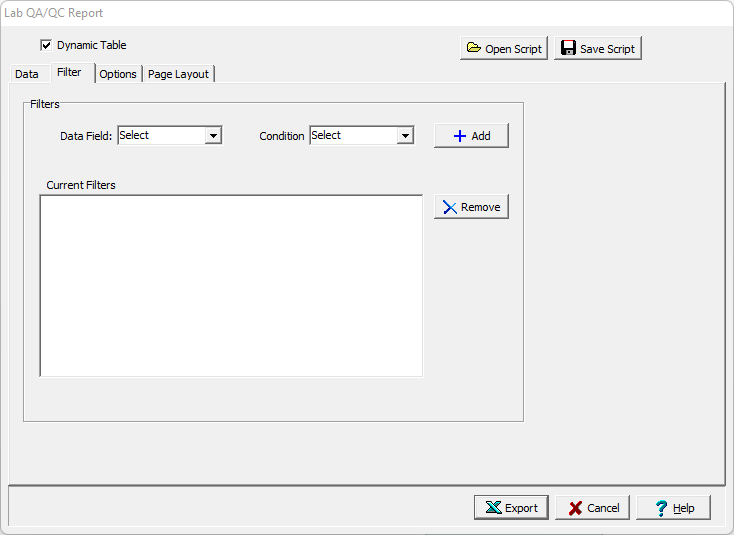Click the Data Field Select box text

click(x=160, y=136)
